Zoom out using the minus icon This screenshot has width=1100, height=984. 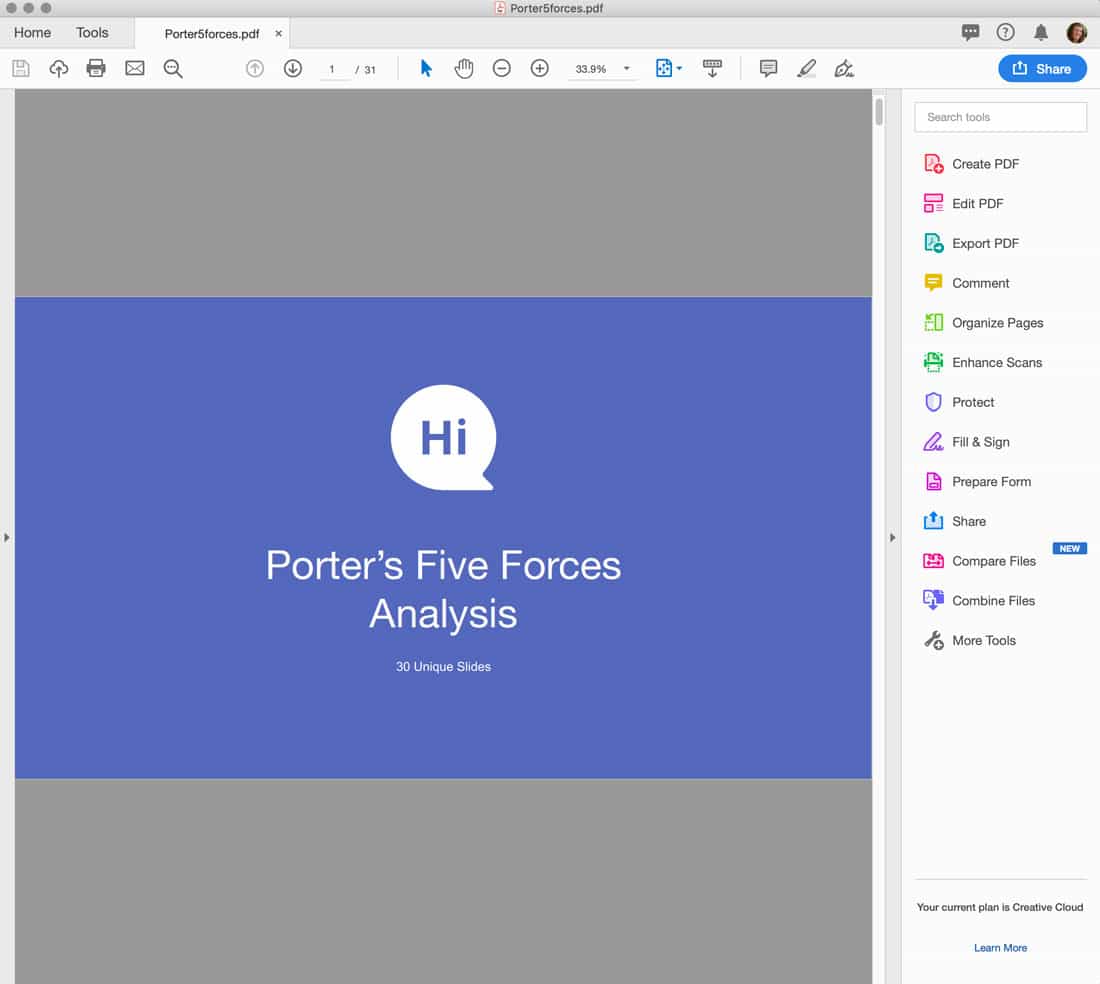[x=501, y=68]
